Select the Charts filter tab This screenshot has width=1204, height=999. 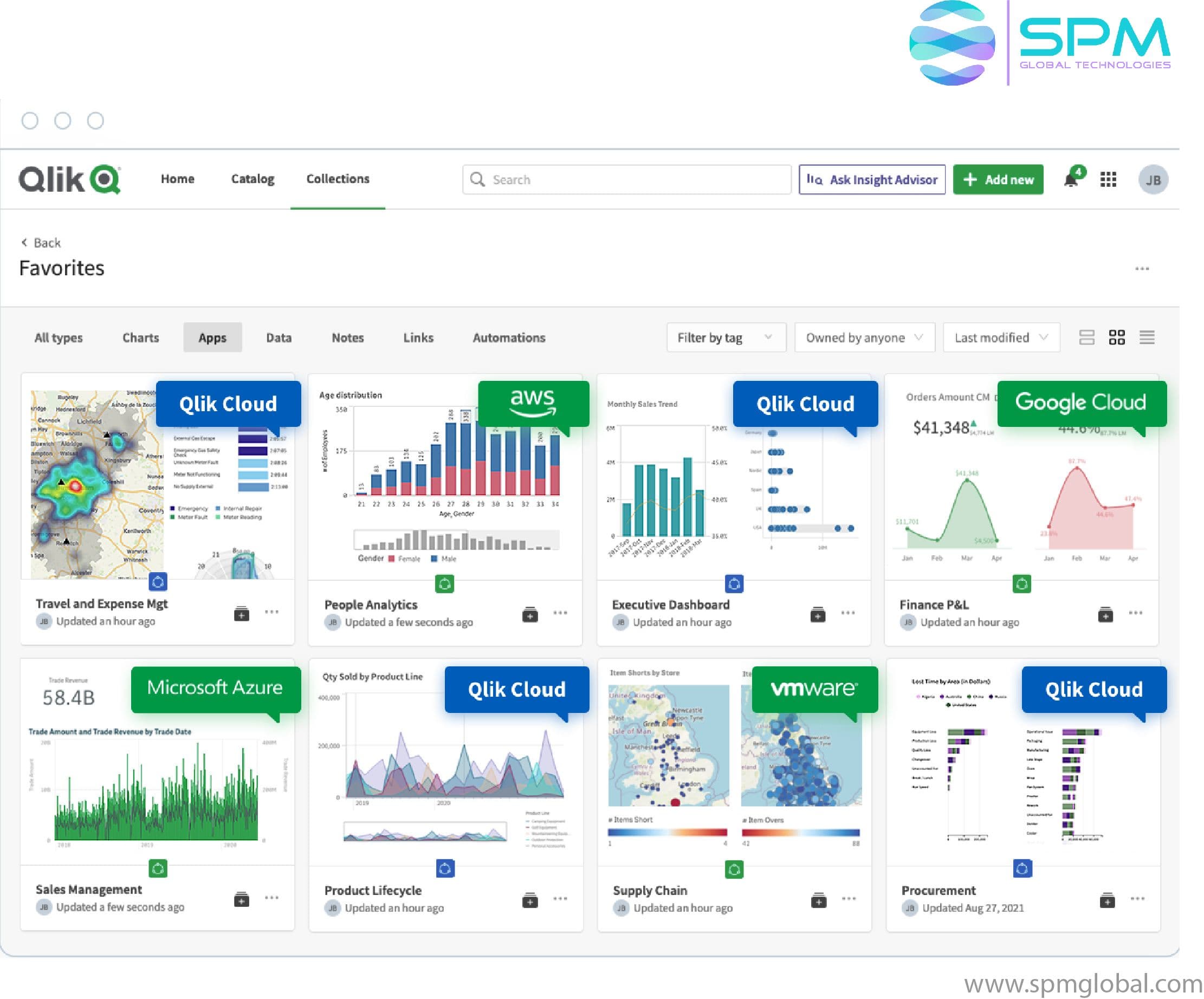click(x=140, y=338)
